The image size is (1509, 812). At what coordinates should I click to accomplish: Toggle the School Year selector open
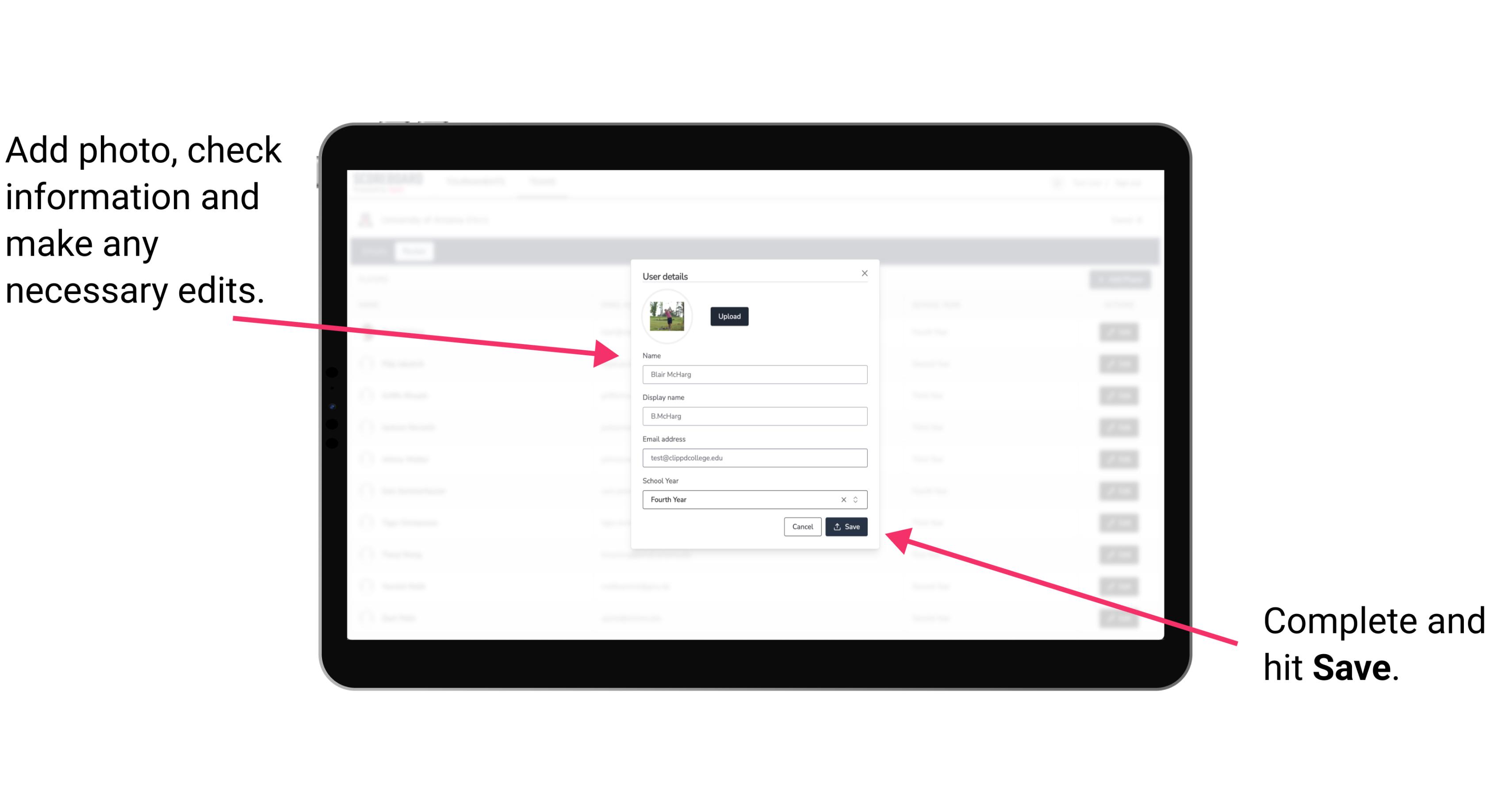coord(858,498)
